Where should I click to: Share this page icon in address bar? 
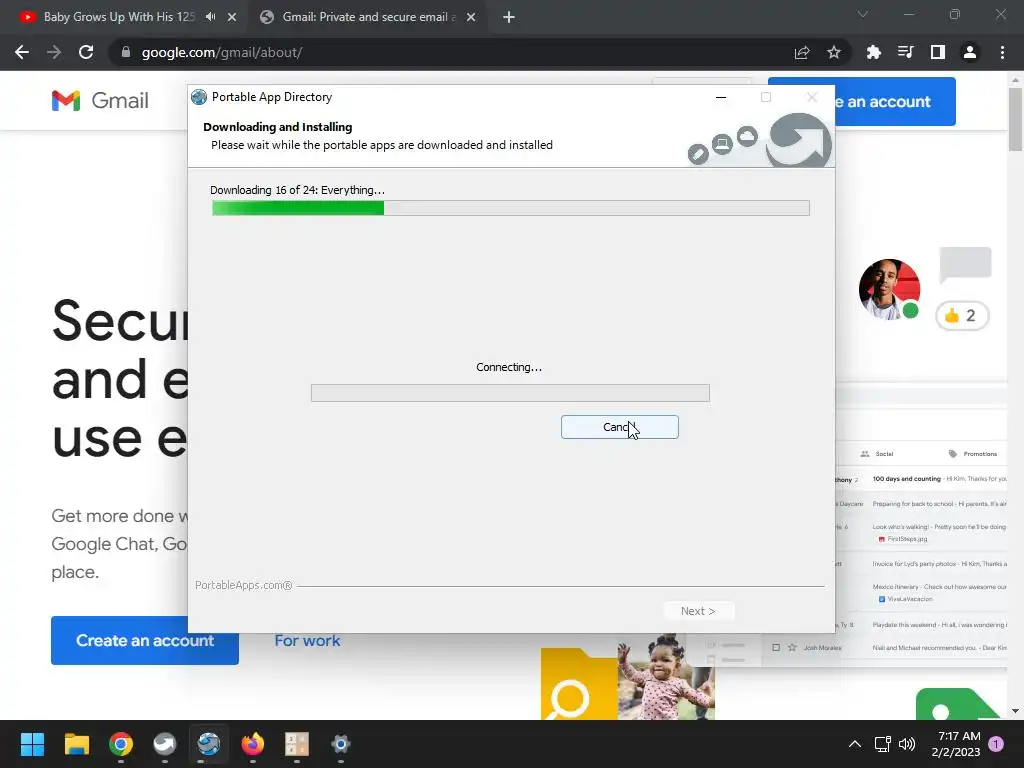click(x=802, y=52)
